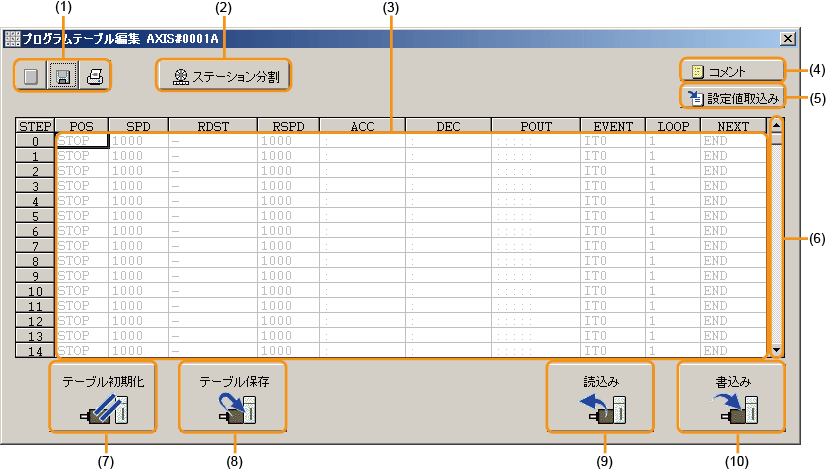The height and width of the screenshot is (470, 826).
Task: Click LOOP cell 1 in step 14
Action: [x=673, y=350]
